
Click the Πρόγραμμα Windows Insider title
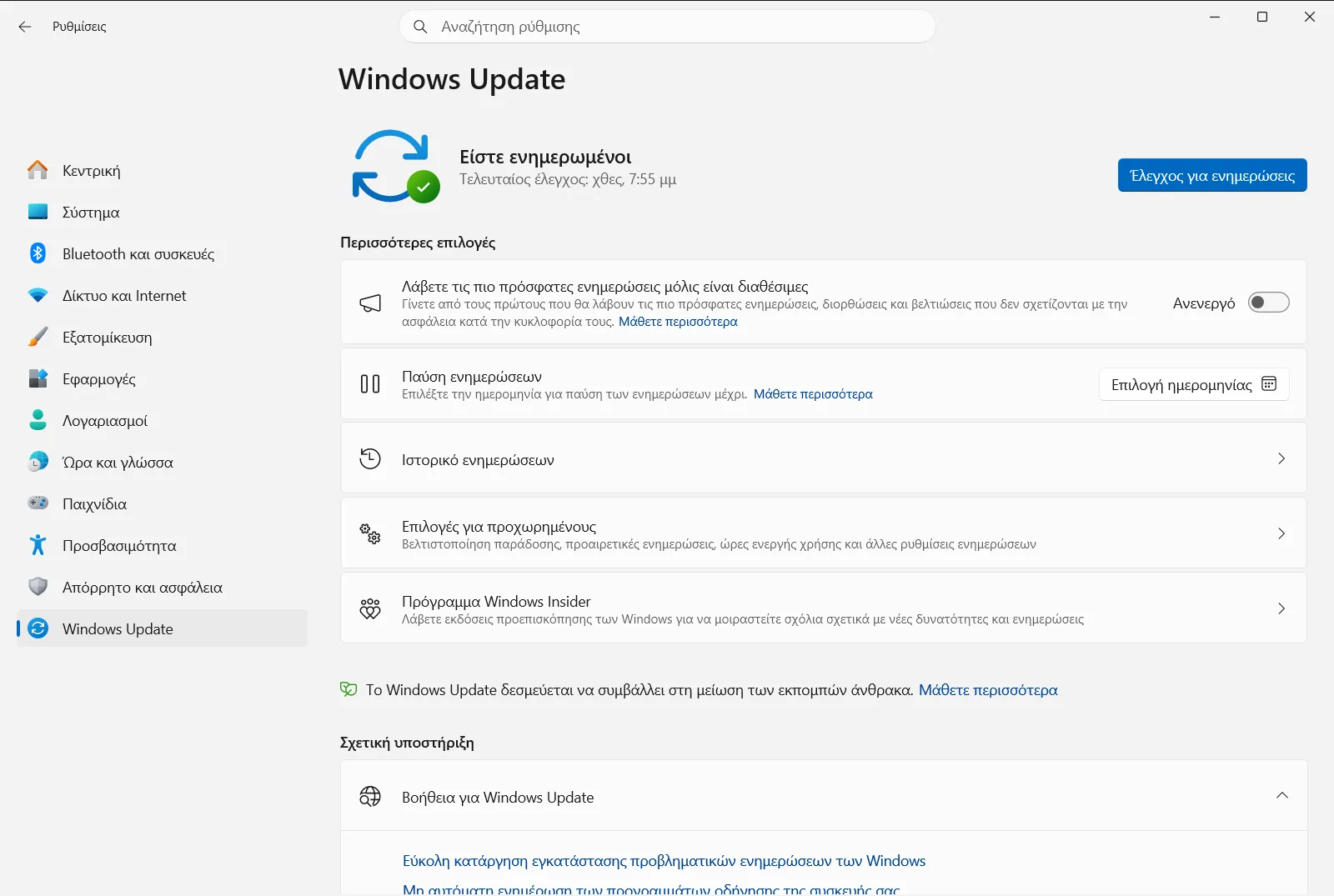[496, 602]
